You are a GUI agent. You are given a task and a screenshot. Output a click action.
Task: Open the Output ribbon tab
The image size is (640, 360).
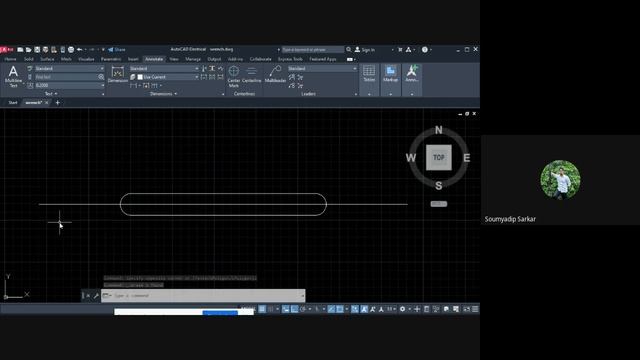(x=214, y=59)
